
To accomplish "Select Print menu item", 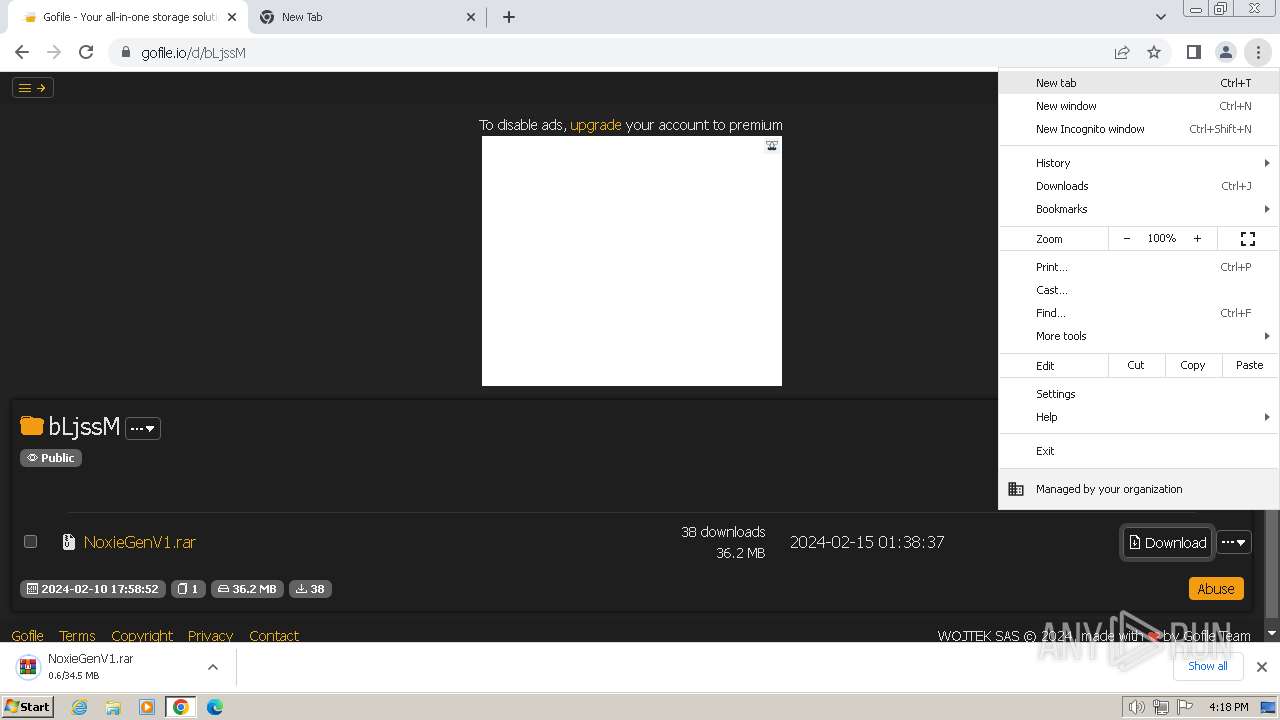I will [x=1139, y=267].
